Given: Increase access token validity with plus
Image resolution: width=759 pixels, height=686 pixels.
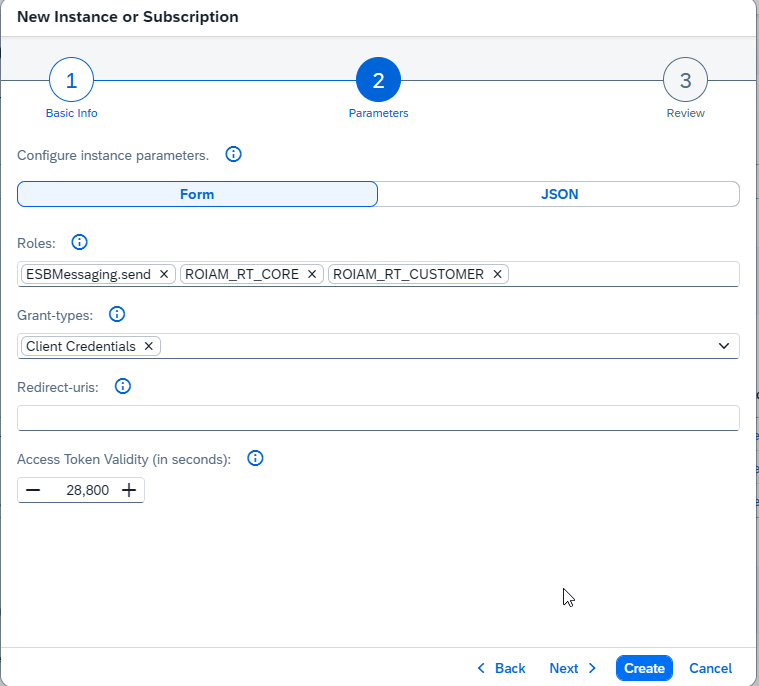Looking at the screenshot, I should tap(129, 490).
